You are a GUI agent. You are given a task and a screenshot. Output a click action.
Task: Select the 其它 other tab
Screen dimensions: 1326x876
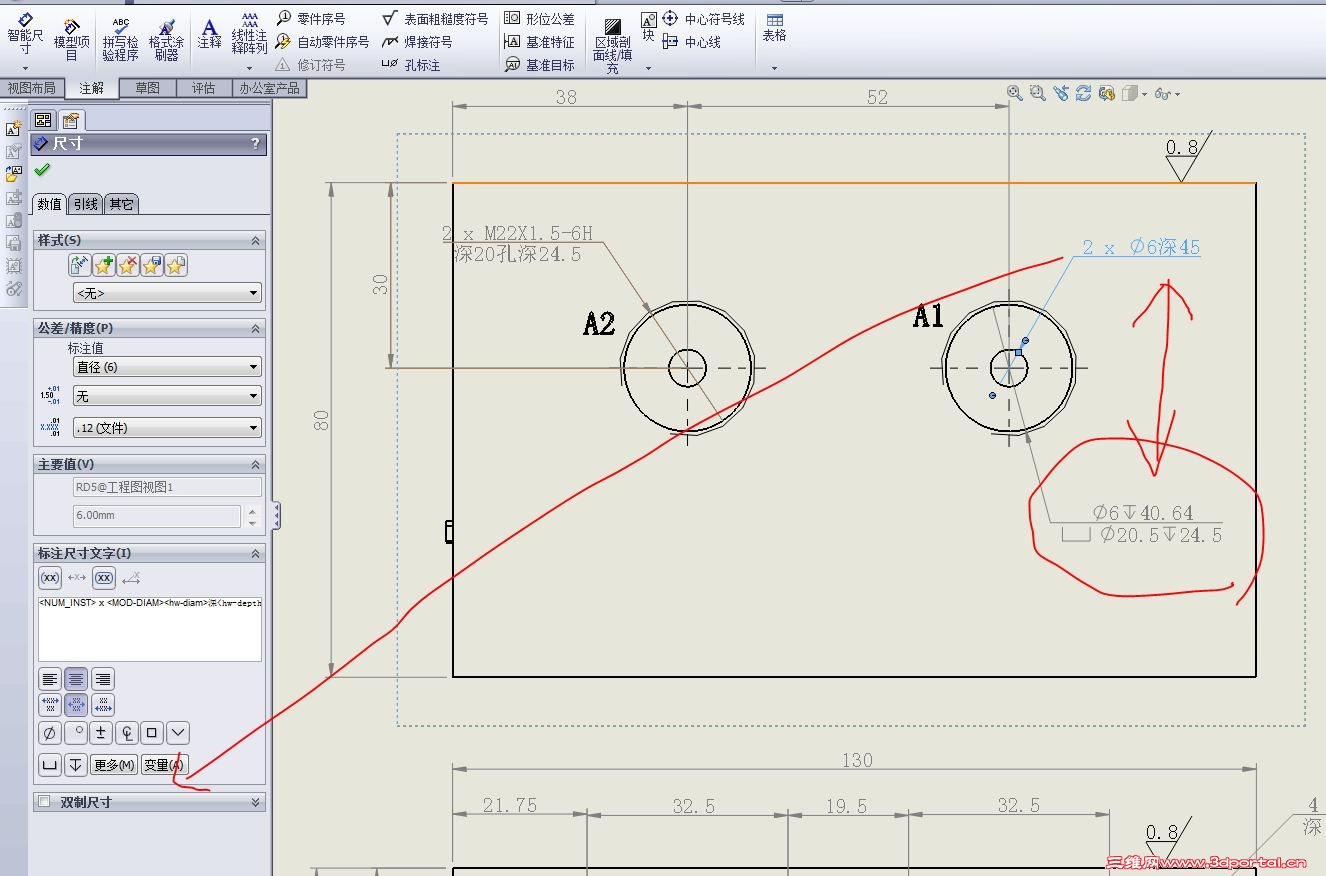(122, 204)
